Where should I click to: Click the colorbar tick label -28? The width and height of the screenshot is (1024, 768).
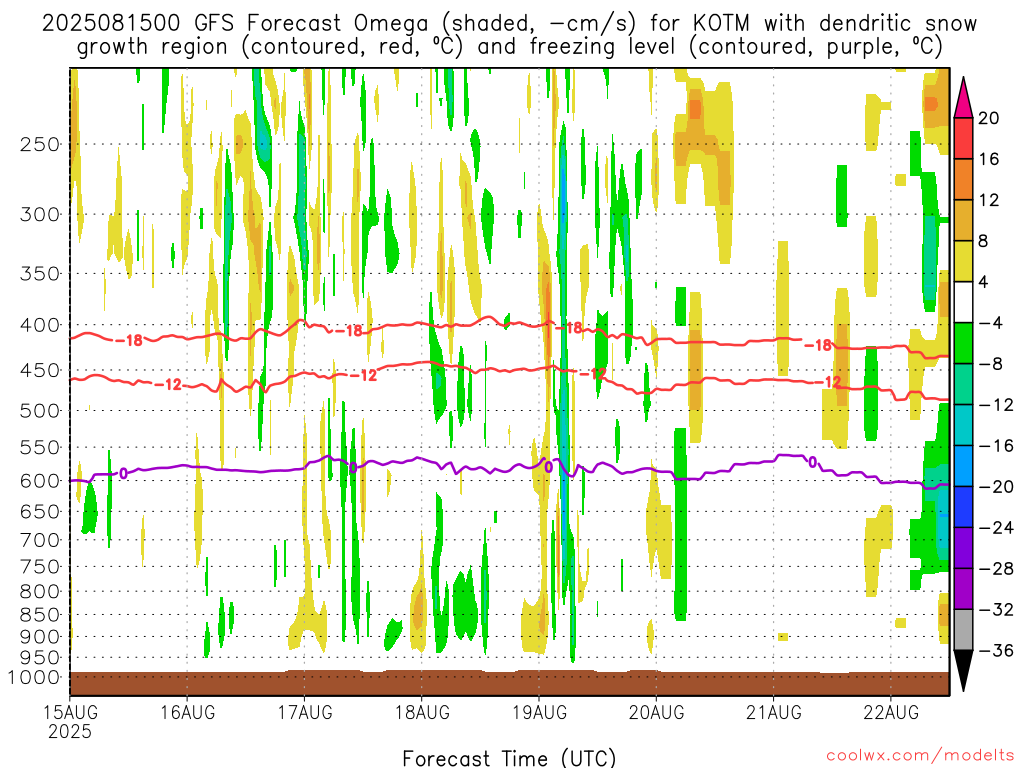point(996,569)
